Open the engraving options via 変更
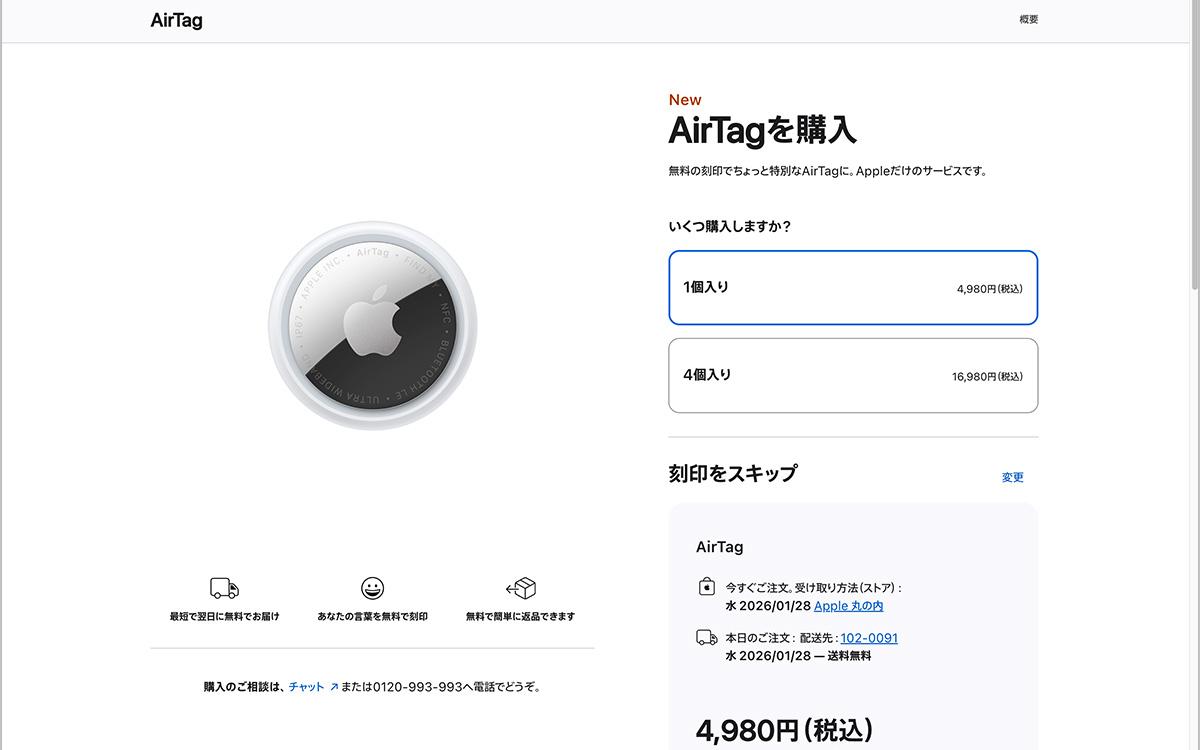 pyautogui.click(x=1011, y=477)
